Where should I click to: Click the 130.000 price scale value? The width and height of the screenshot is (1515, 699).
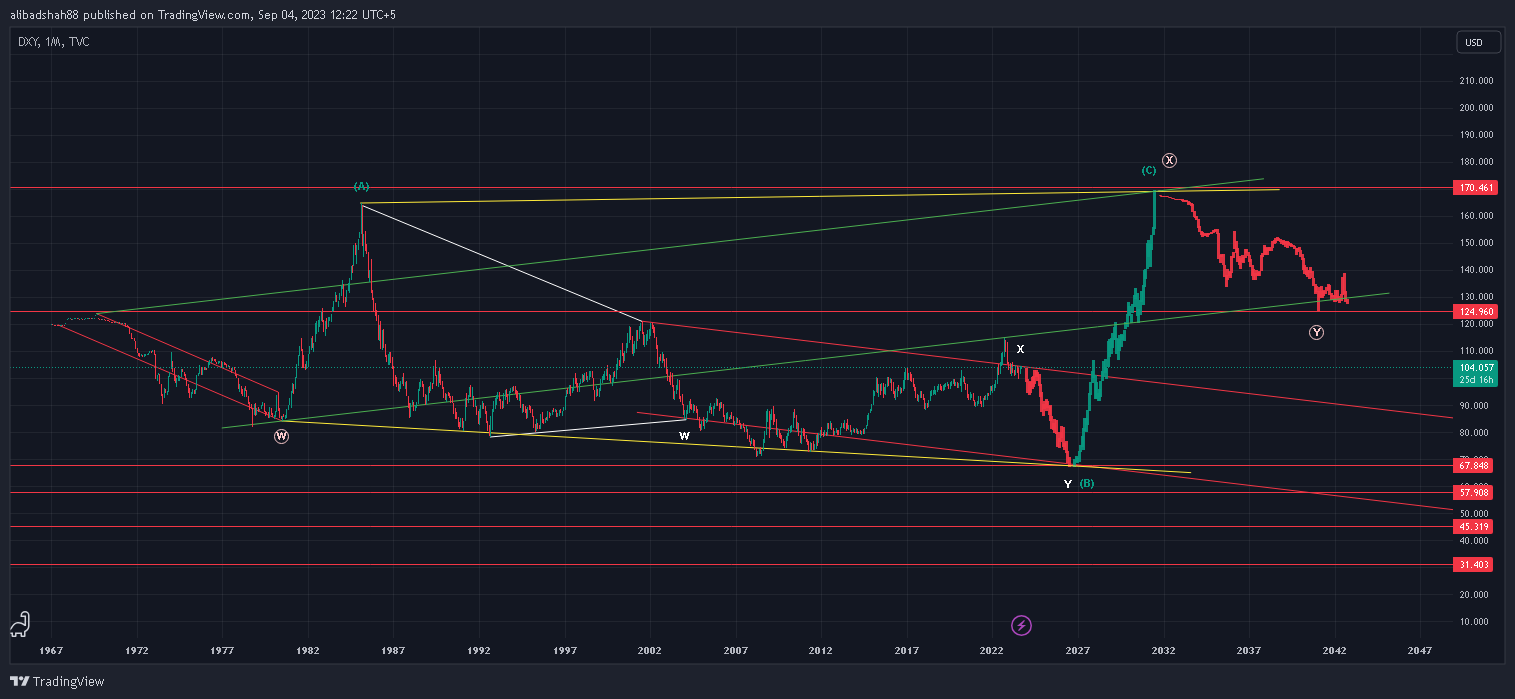pyautogui.click(x=1478, y=297)
